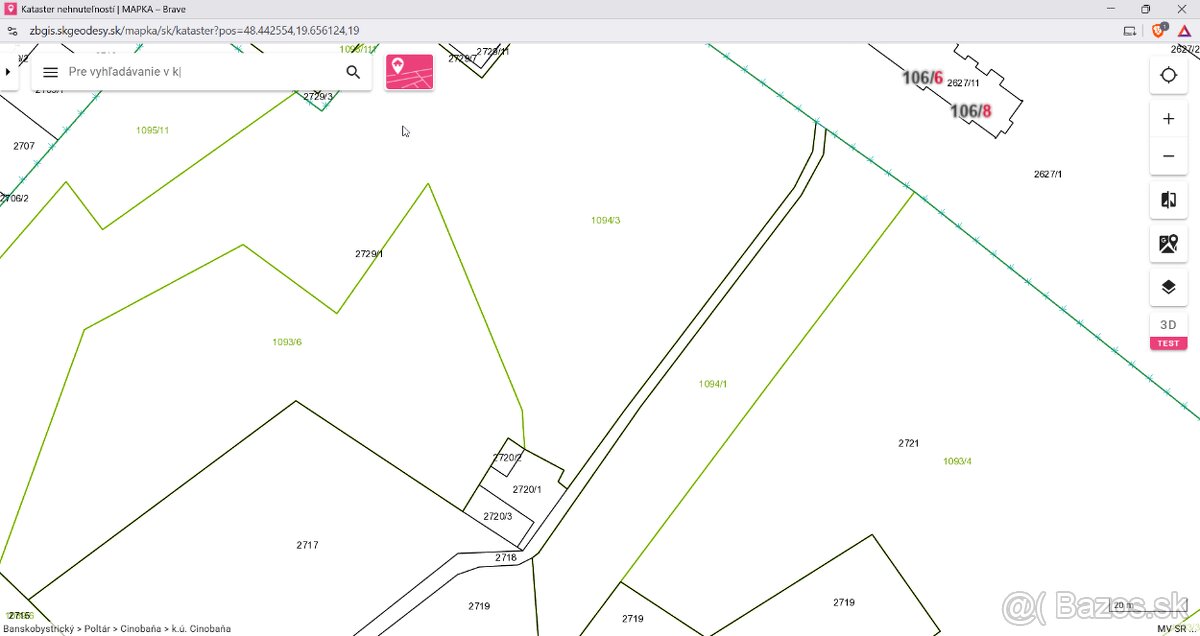The image size is (1200, 636).
Task: Open the map layers panel
Action: click(1168, 287)
